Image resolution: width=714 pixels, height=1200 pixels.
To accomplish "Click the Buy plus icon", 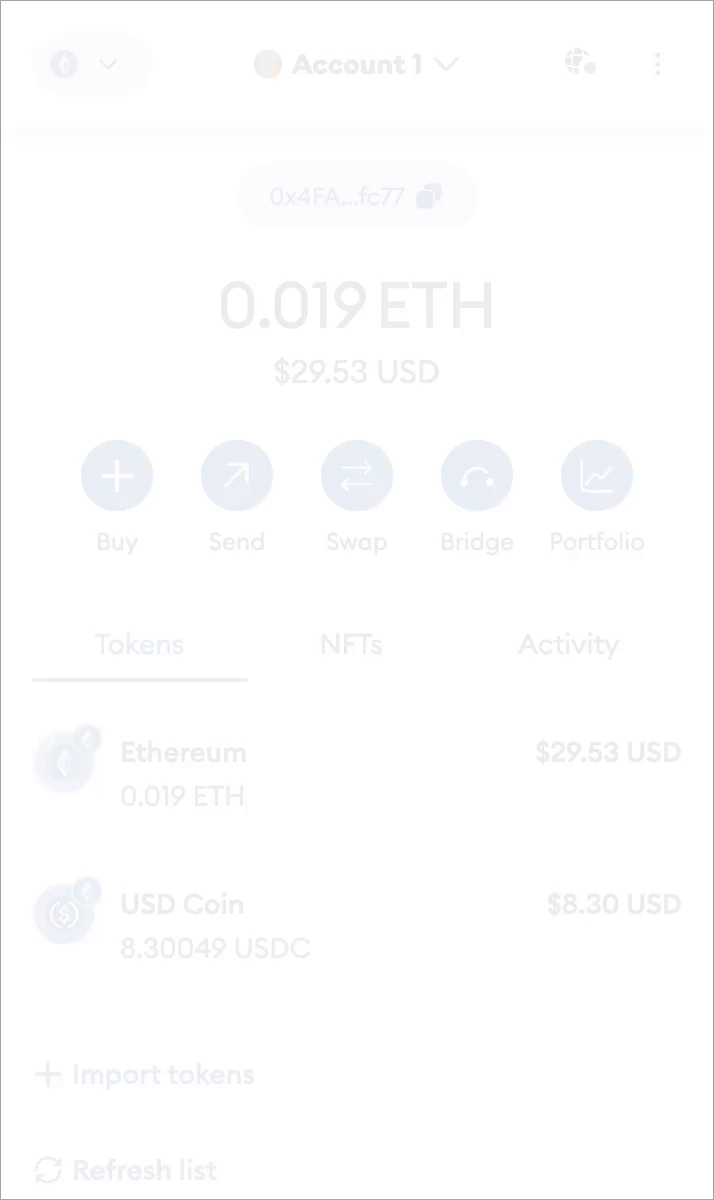I will coord(117,475).
